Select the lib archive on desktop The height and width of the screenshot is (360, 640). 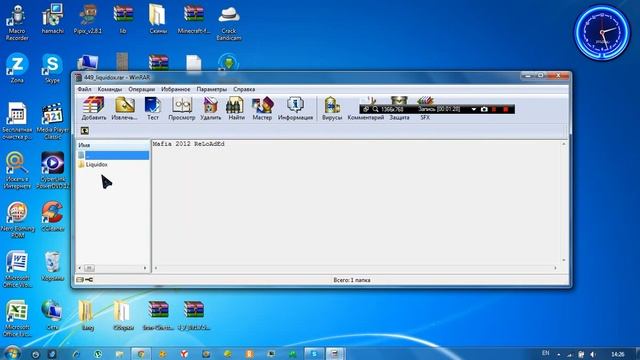(x=123, y=19)
